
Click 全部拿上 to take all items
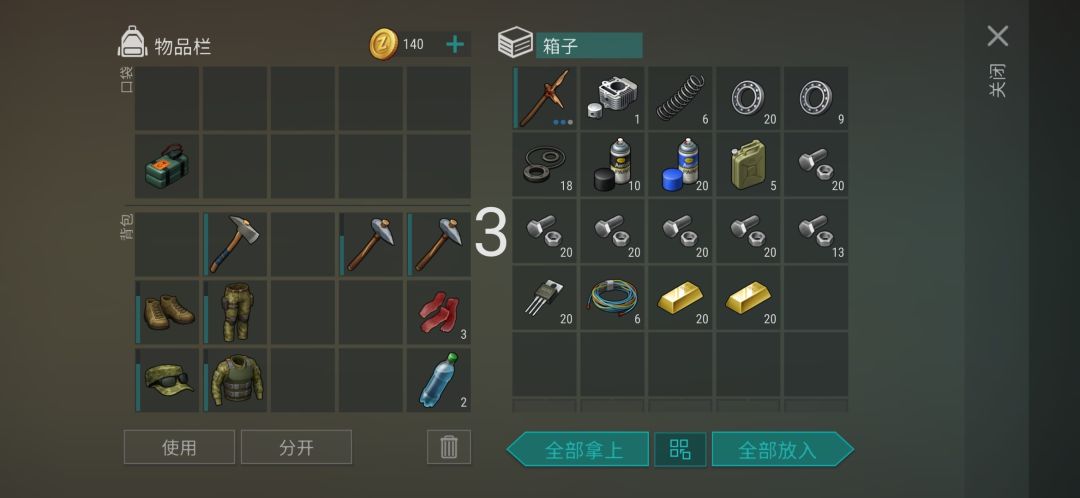tap(578, 450)
